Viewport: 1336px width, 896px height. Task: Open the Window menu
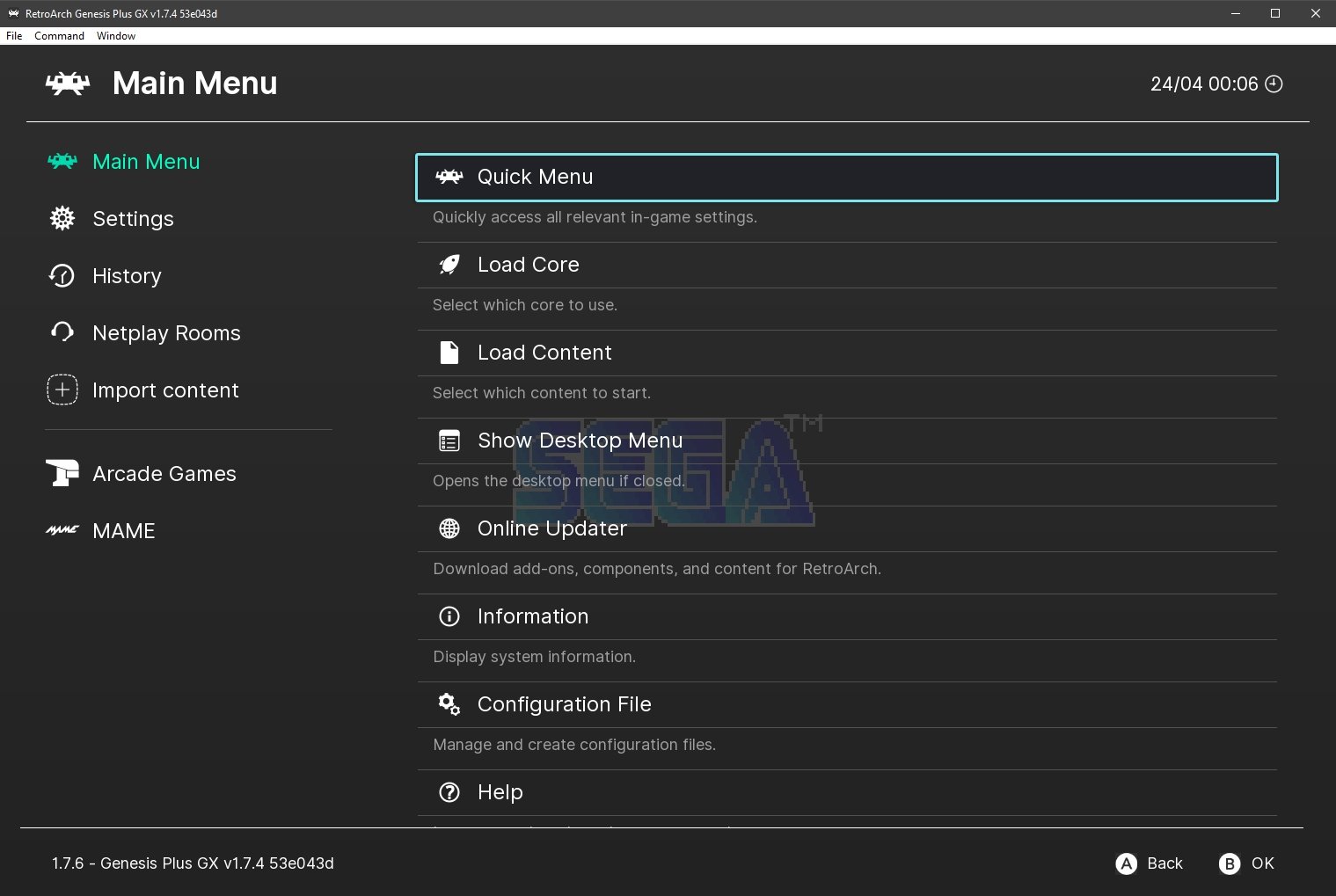pos(116,36)
